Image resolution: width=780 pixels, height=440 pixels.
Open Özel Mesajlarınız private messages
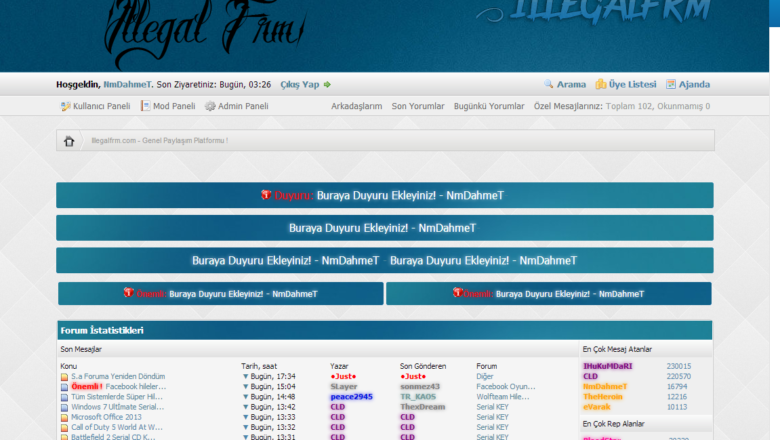click(x=568, y=106)
